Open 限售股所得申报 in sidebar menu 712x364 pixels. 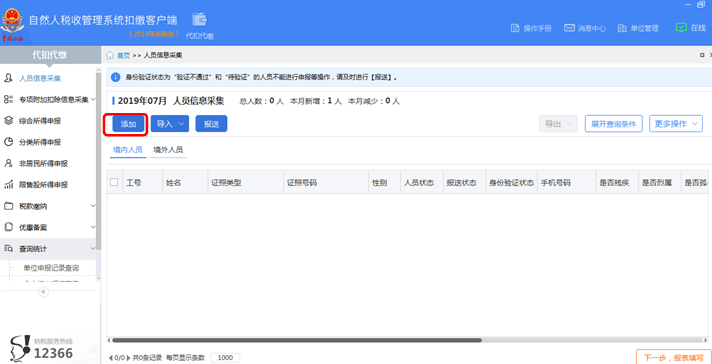point(44,185)
